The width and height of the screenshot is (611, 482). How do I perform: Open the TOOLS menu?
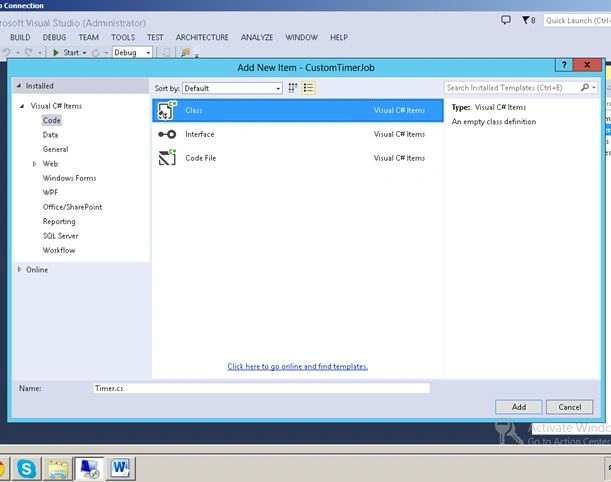[123, 37]
